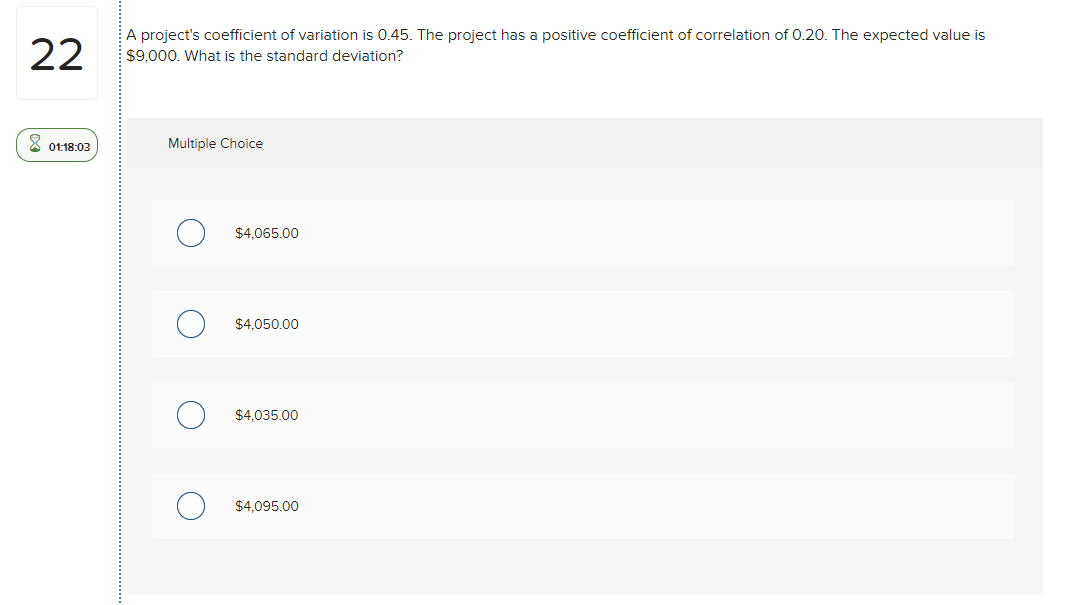Click the timer showing 01:18:03
Screen dimensions: 1066x605
point(67,144)
